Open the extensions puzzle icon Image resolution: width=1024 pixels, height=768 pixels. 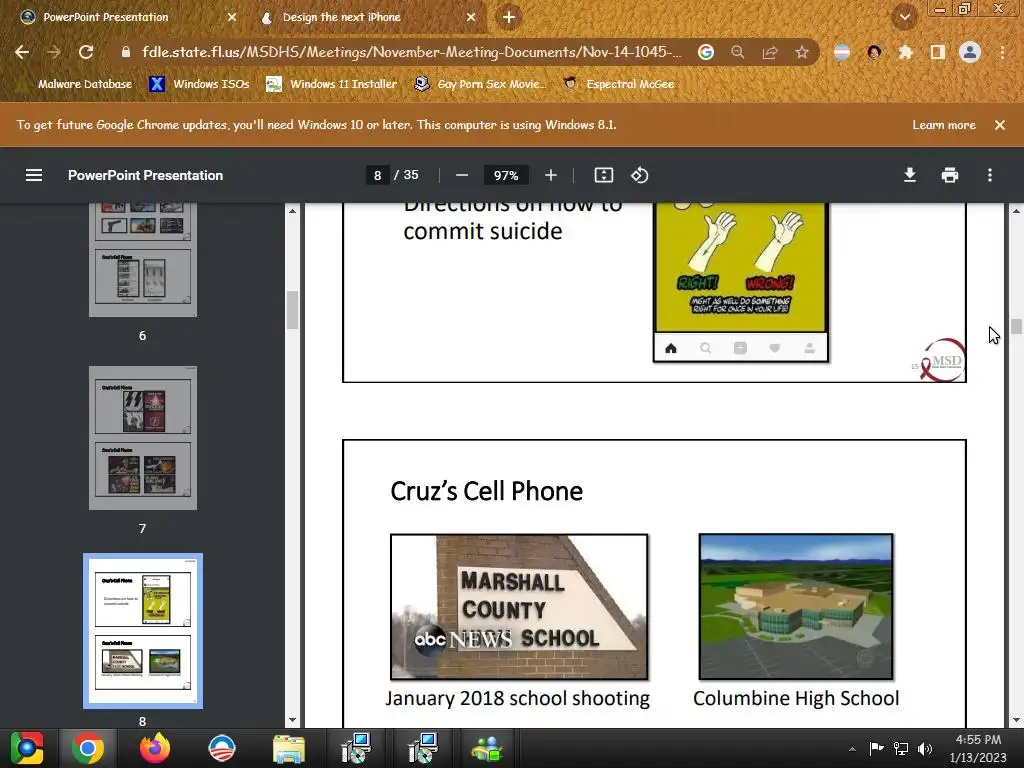click(x=905, y=52)
